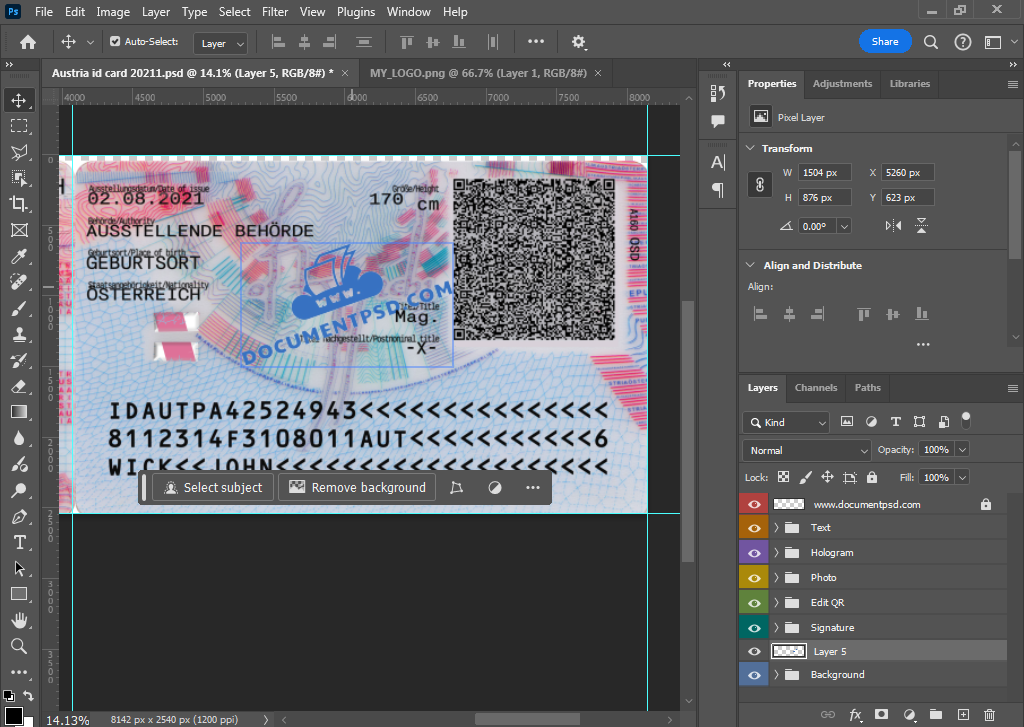Open the layer filter Kind dropdown
The height and width of the screenshot is (727, 1024).
click(786, 423)
